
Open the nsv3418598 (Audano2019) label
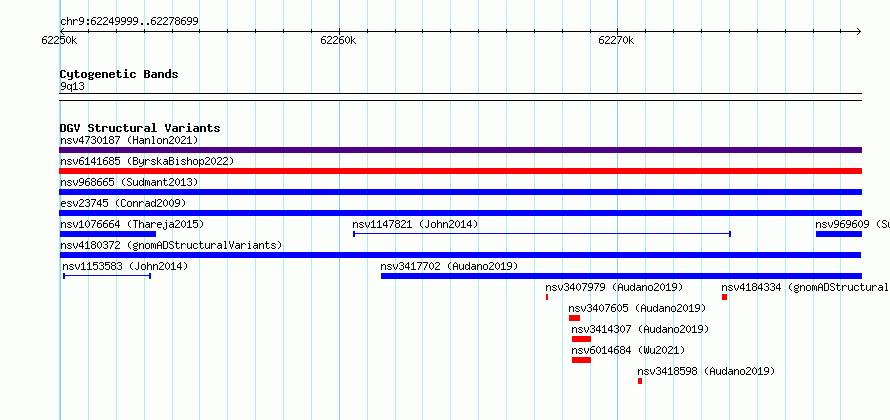pos(706,371)
